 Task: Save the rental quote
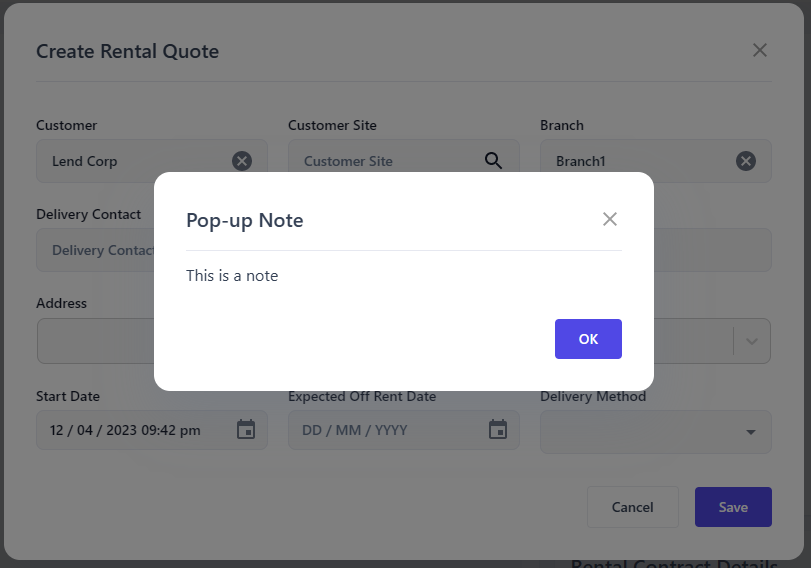733,507
